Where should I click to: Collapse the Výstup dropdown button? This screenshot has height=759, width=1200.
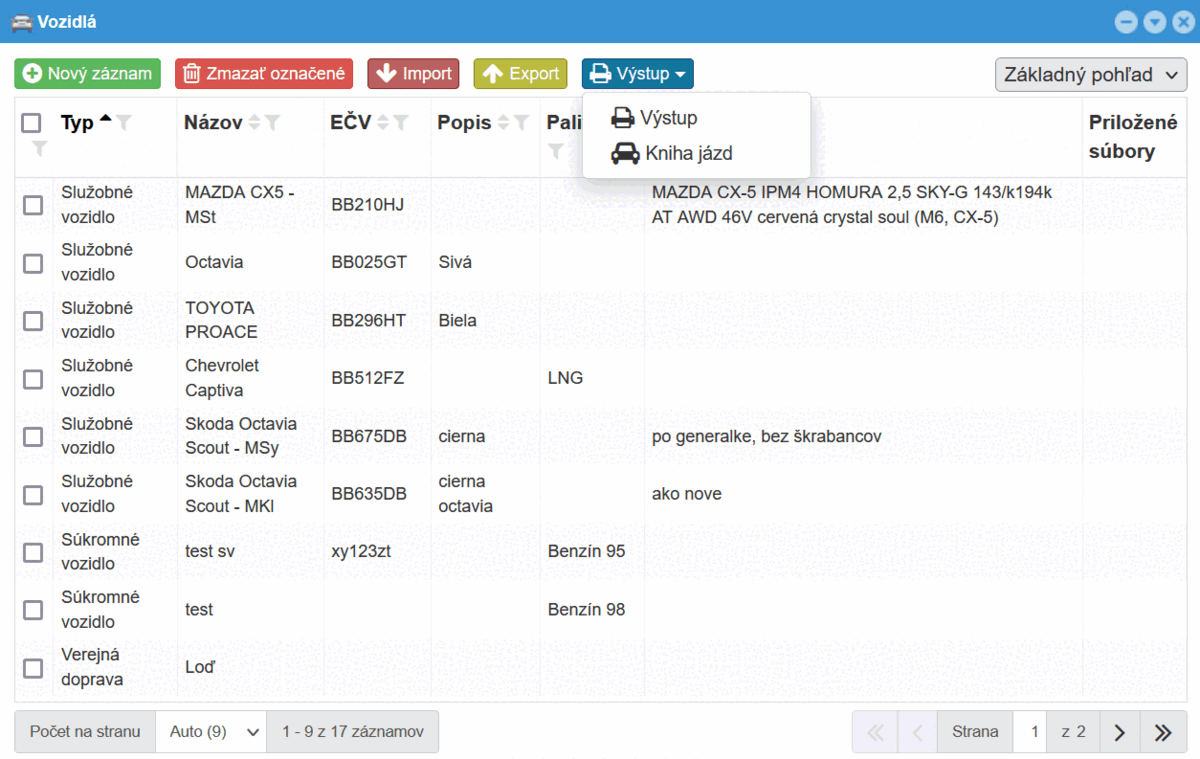coord(637,74)
